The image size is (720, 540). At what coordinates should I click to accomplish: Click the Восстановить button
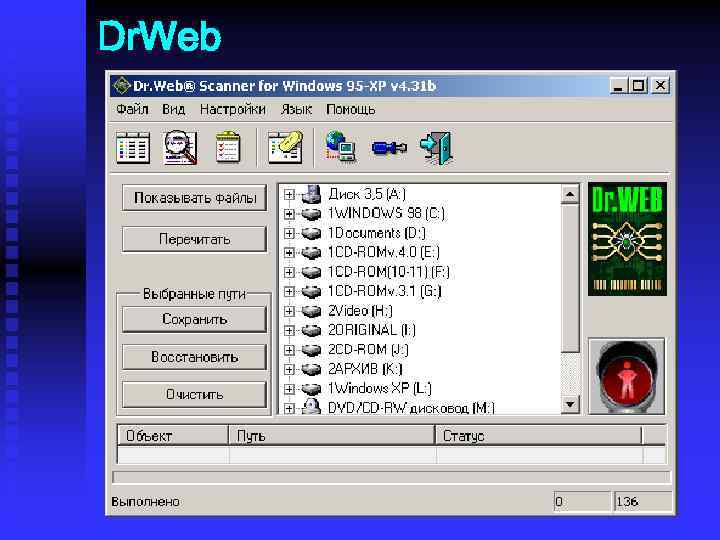[195, 357]
